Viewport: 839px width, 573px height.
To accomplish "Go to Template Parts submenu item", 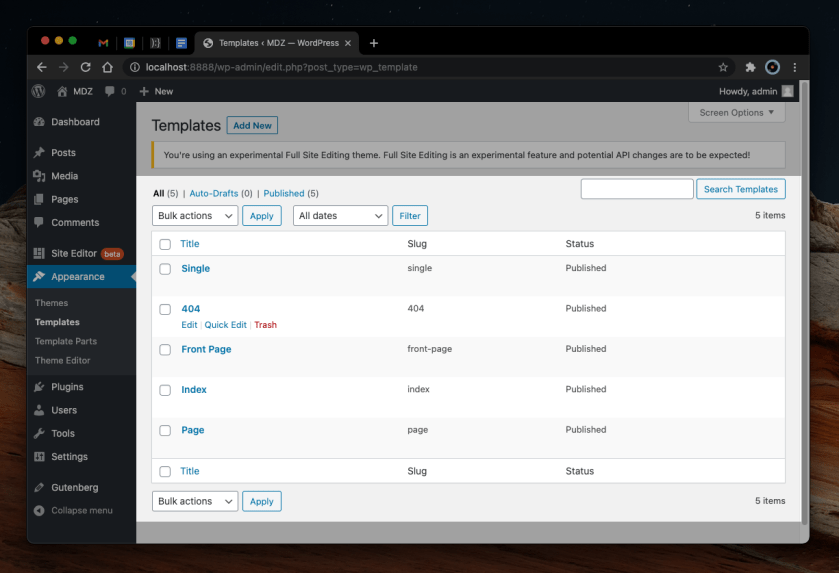I will [x=66, y=341].
